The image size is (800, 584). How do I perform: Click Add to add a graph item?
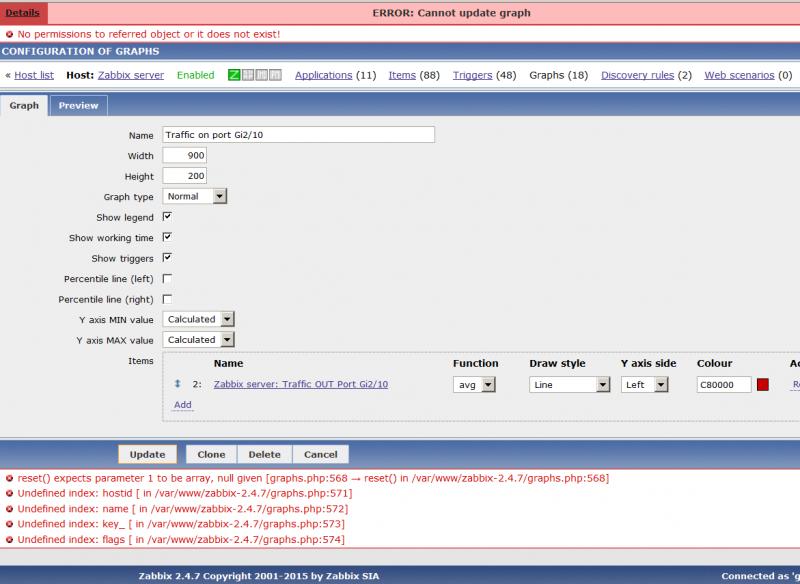tap(183, 404)
